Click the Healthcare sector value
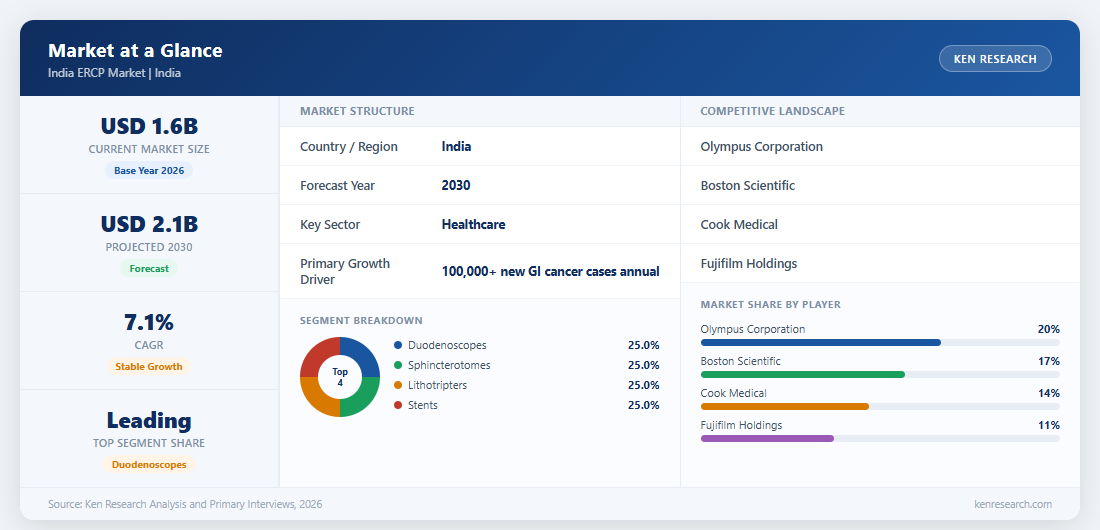Screen dimensions: 1100x530 [474, 225]
